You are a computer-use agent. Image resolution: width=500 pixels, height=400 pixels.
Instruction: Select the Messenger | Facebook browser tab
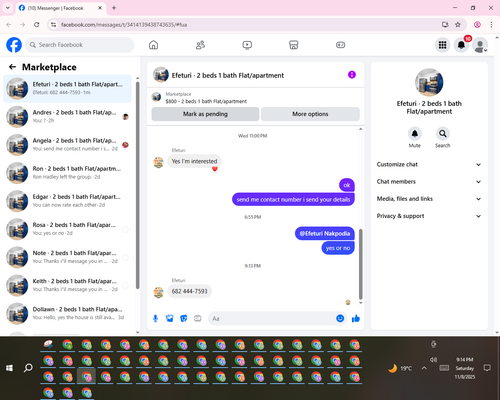60,8
